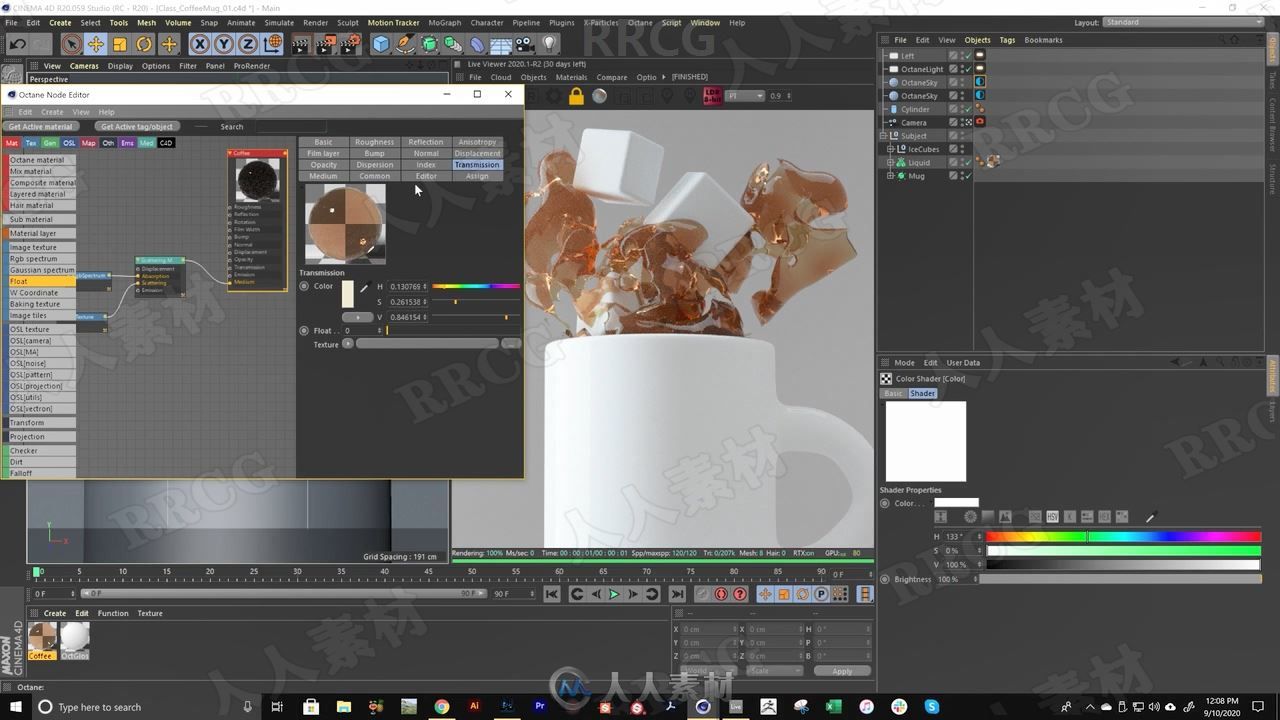Open the Octane menu in the menu bar
Image resolution: width=1280 pixels, height=720 pixels.
pyautogui.click(x=640, y=22)
